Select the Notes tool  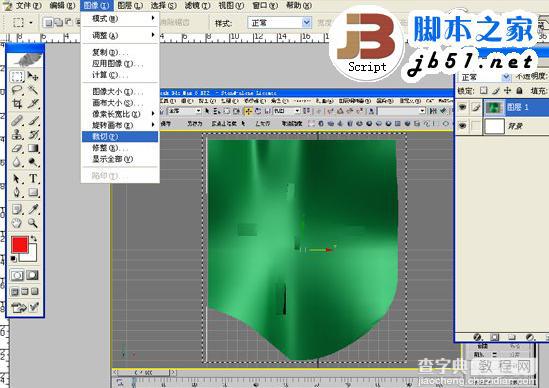[17, 209]
